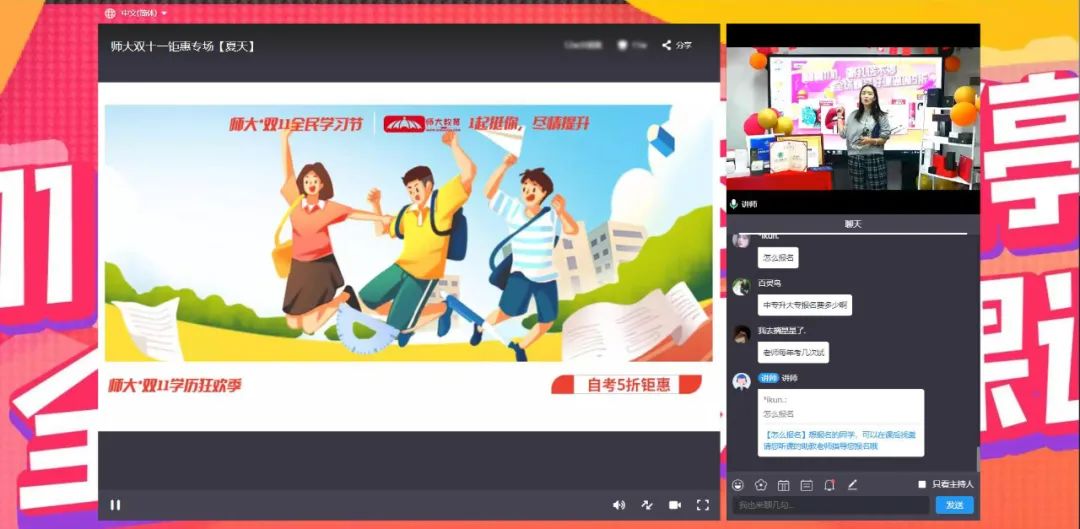Screen dimensions: 1080x529
Task: Open the emoji smiley picker
Action: coord(738,485)
